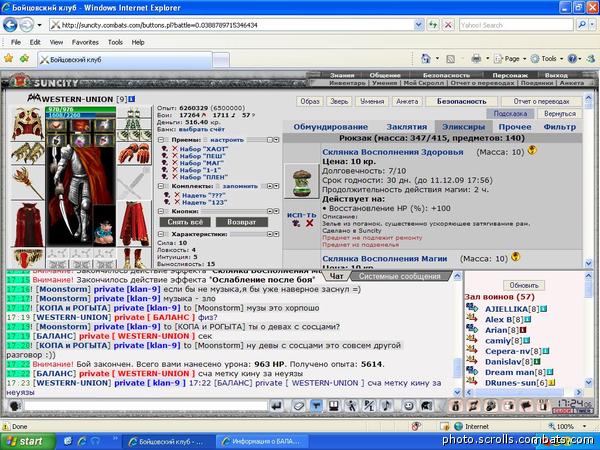The width and height of the screenshot is (600, 450).
Task: Collapse the Приемы section
Action: 161,140
